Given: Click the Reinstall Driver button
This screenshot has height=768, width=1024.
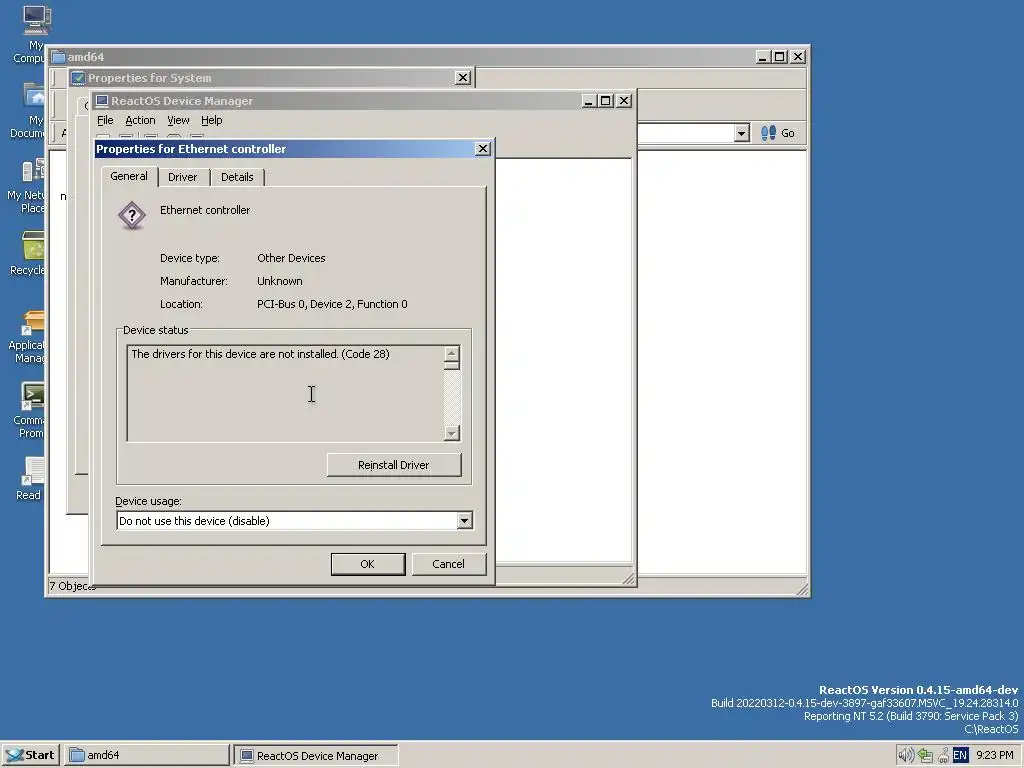Looking at the screenshot, I should coord(394,465).
